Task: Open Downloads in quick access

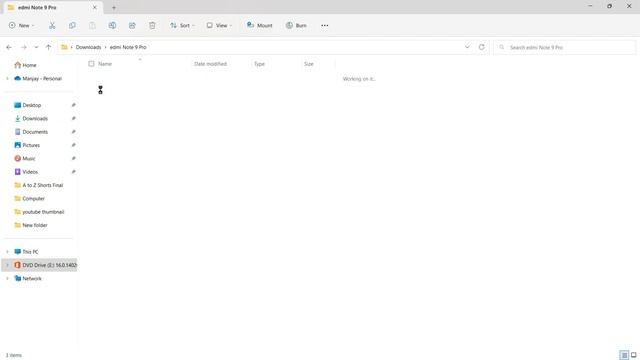Action: point(31,118)
